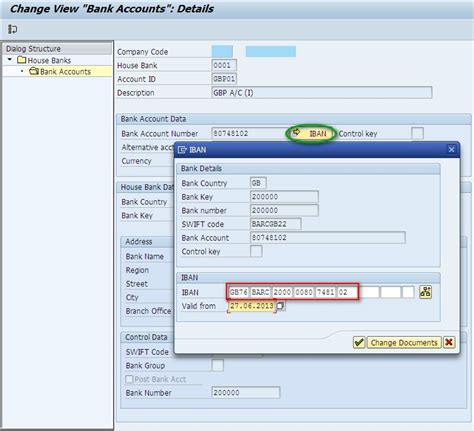The height and width of the screenshot is (431, 474).
Task: Select the House Banks folder icon
Action: [x=22, y=60]
